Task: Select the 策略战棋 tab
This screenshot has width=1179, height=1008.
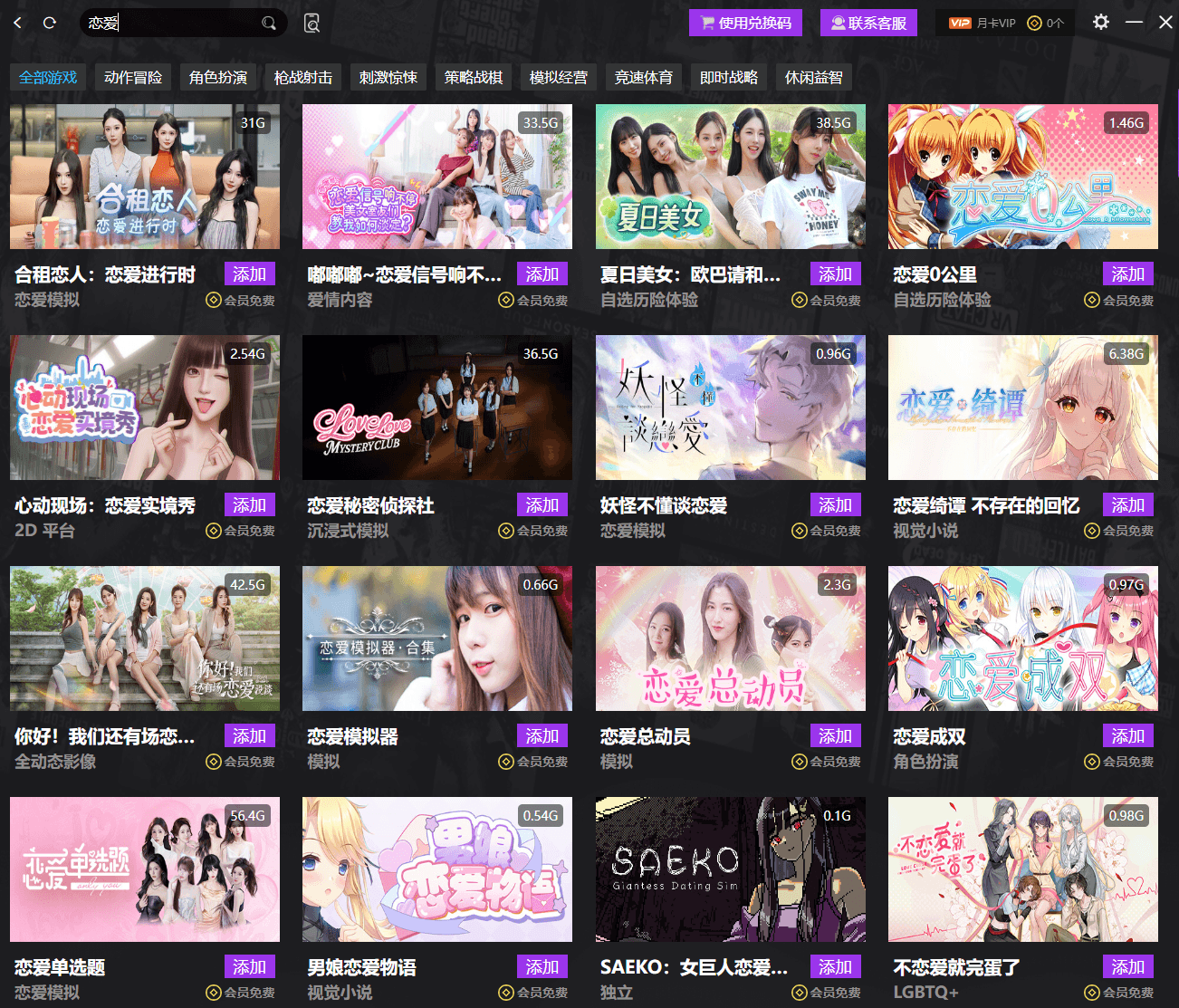Action: (474, 78)
